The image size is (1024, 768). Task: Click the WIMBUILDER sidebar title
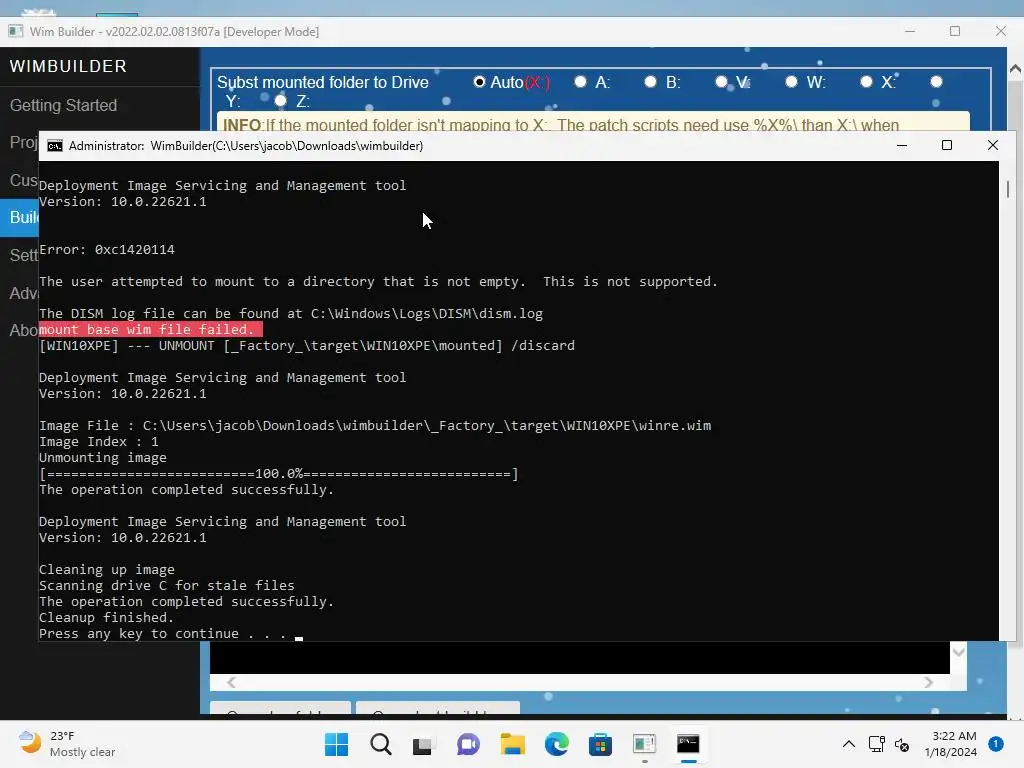coord(68,66)
